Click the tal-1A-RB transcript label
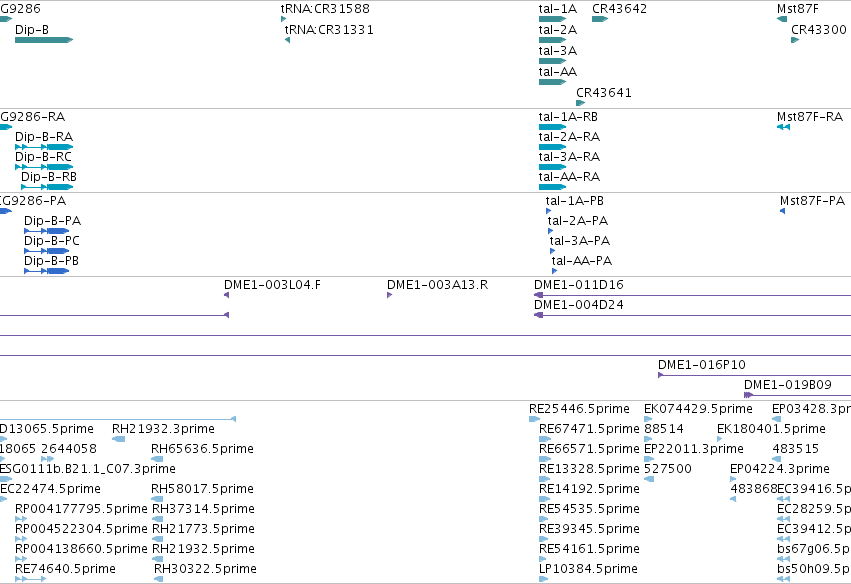The image size is (851, 584). [x=568, y=117]
